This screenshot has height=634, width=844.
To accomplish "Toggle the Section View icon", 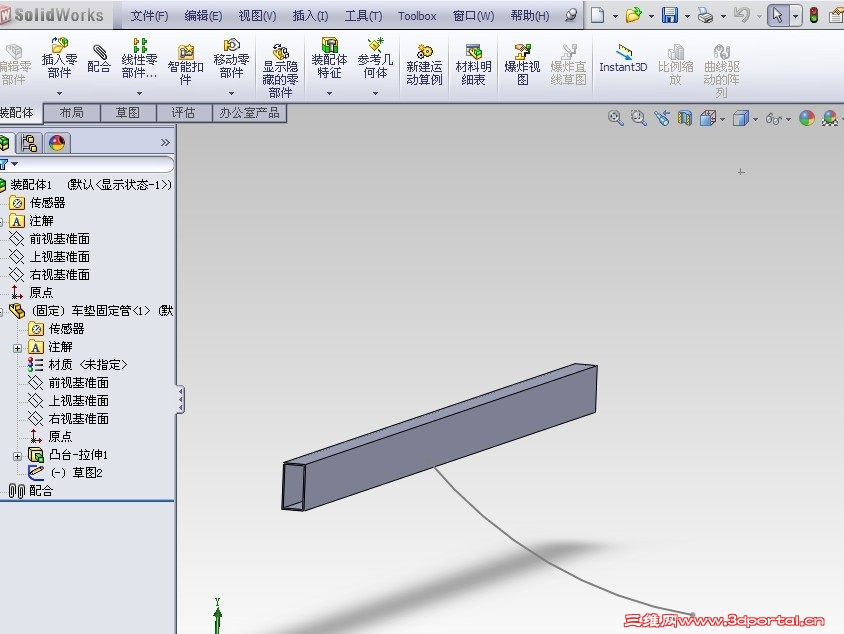I will pos(685,118).
